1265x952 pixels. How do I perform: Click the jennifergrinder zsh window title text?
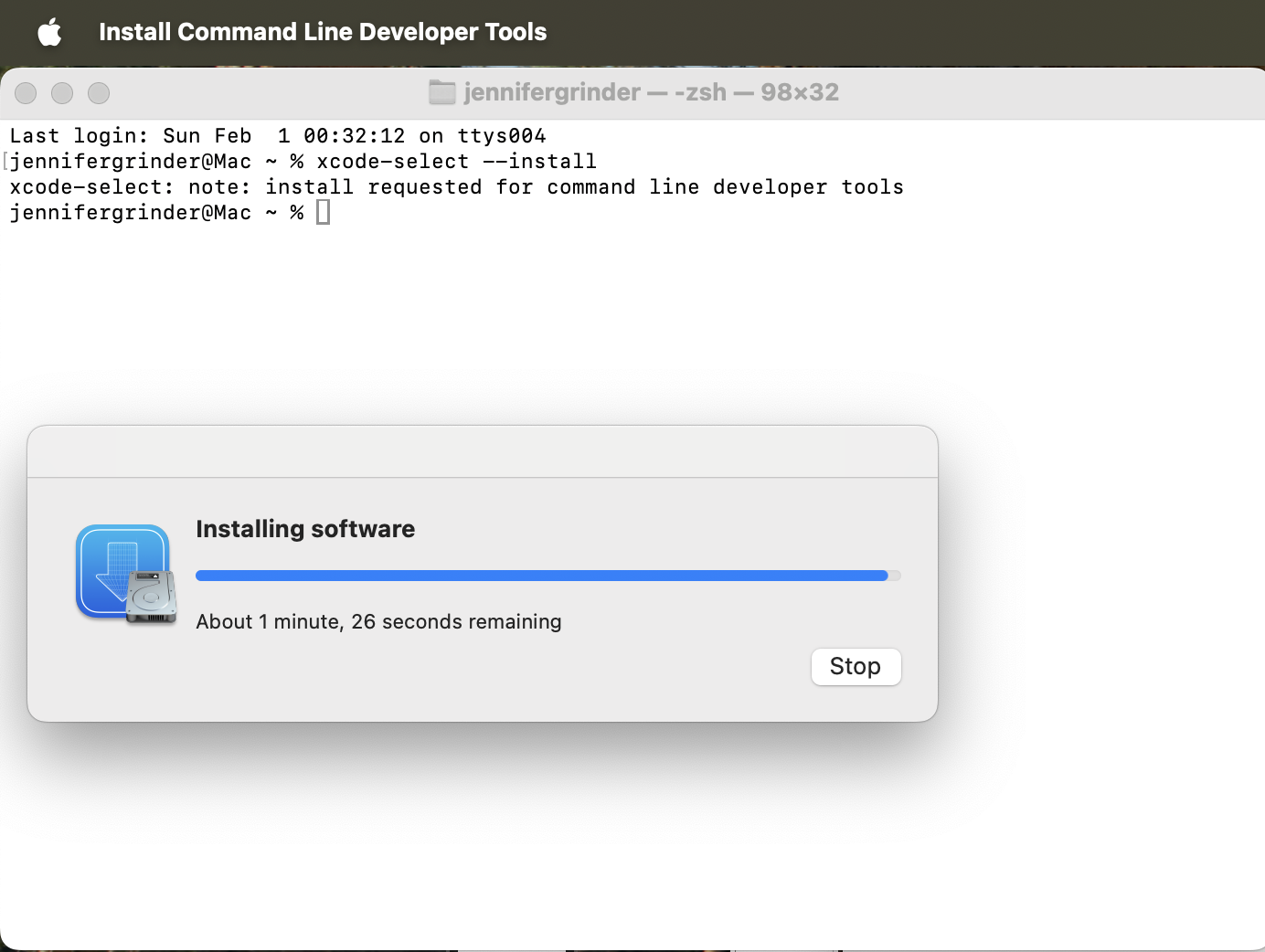click(x=651, y=92)
